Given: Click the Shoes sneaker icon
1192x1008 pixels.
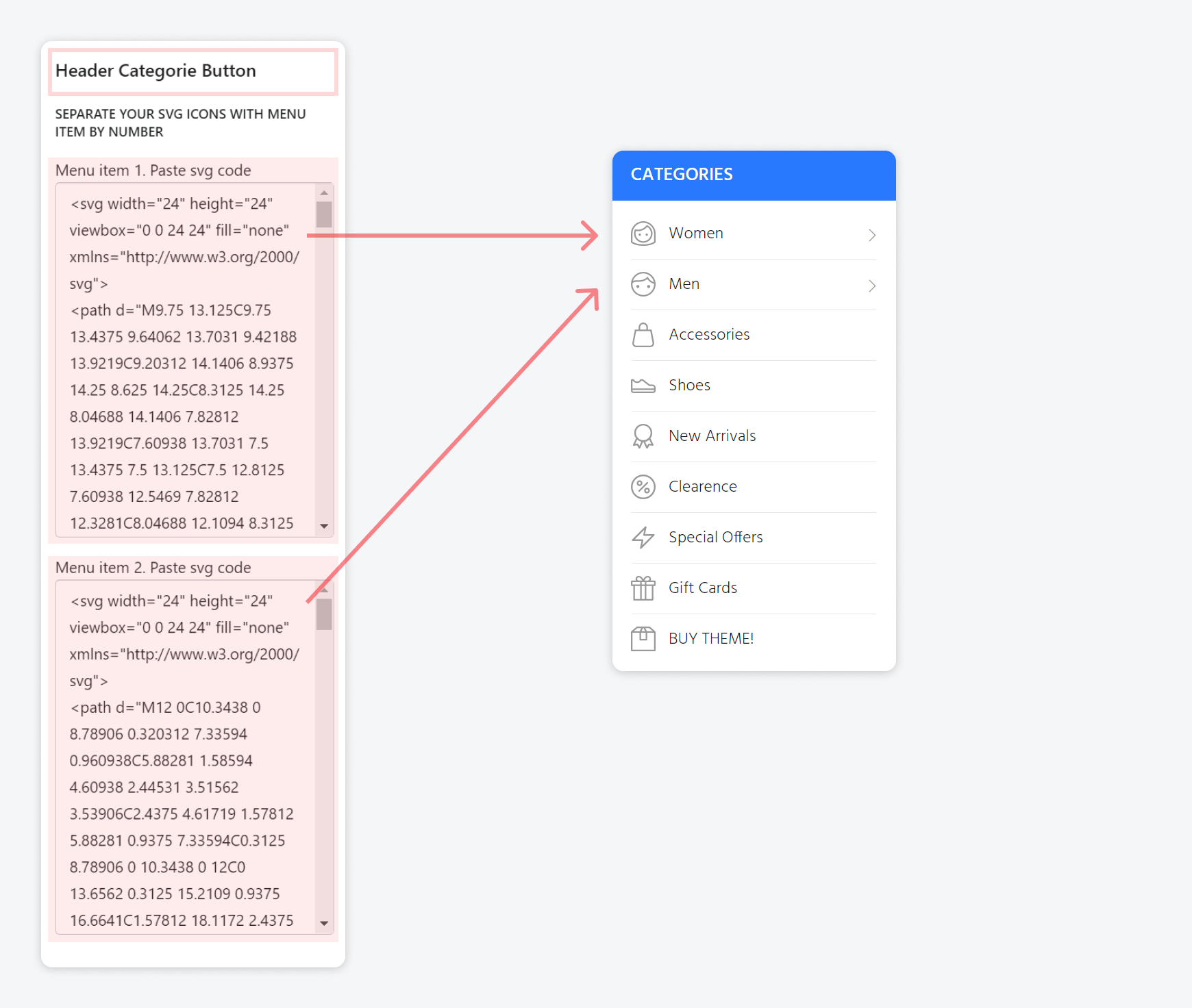Looking at the screenshot, I should click(643, 386).
